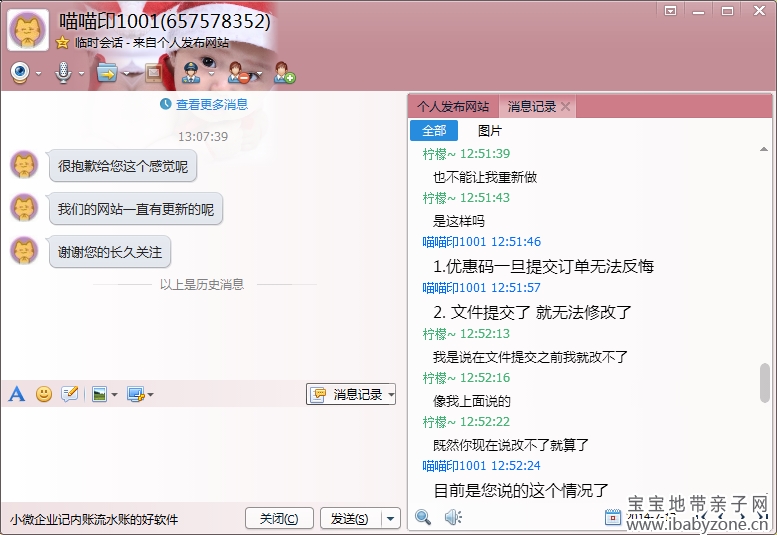Click the message 目前是您说的这个情况了
The image size is (777, 535).
click(520, 491)
